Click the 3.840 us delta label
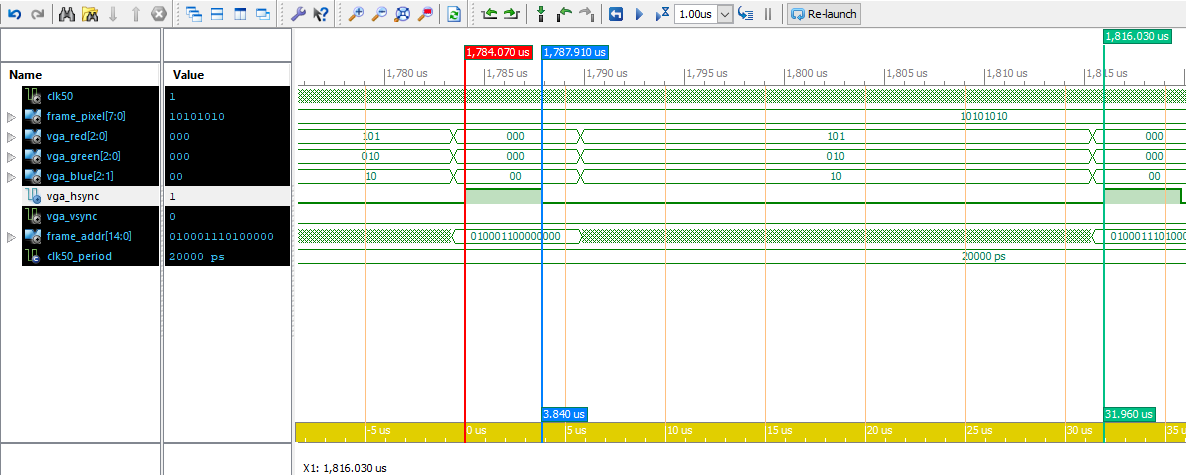This screenshot has width=1186, height=475. [x=564, y=414]
